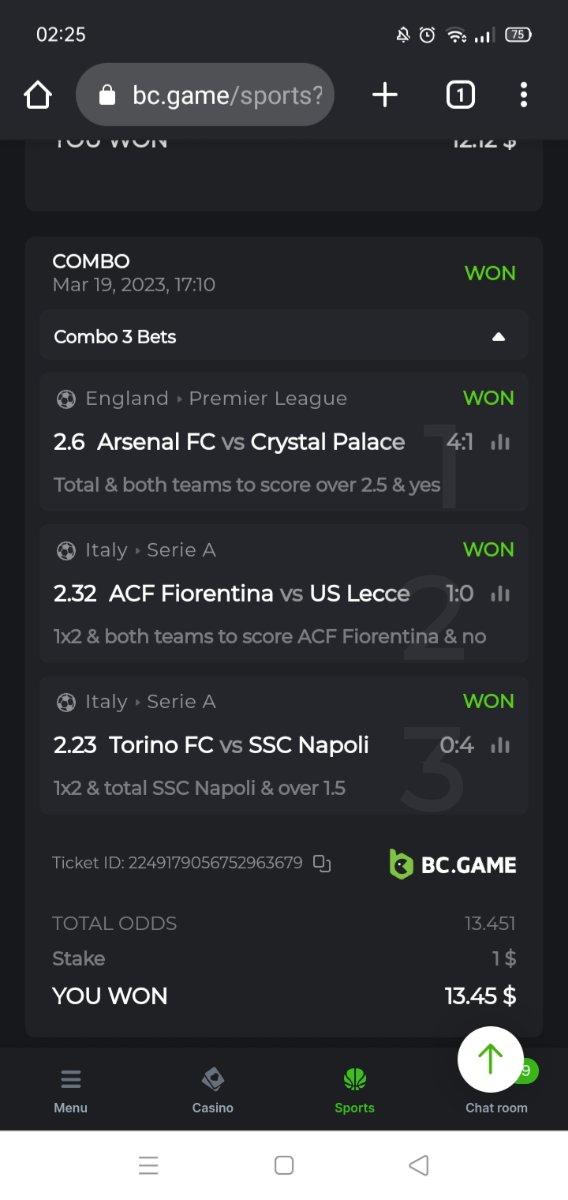Copy the Ticket ID with the copy icon

click(x=321, y=863)
